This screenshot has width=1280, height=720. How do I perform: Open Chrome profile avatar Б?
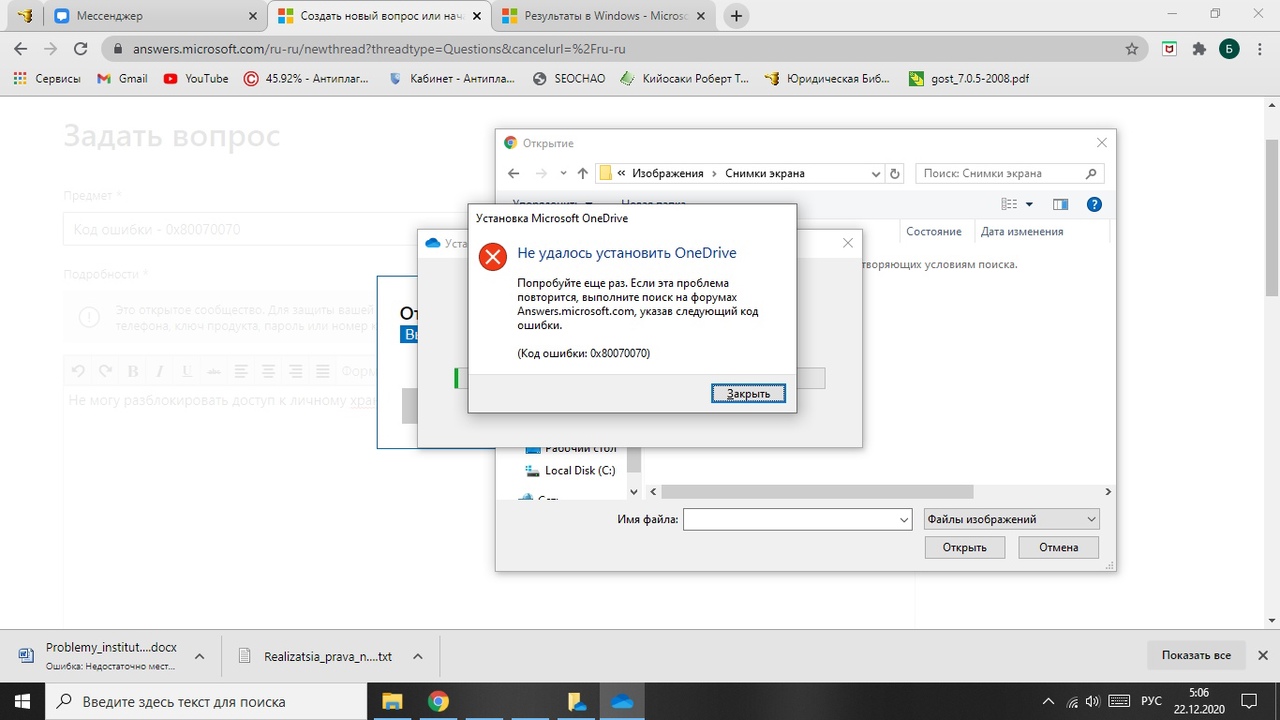click(1229, 48)
